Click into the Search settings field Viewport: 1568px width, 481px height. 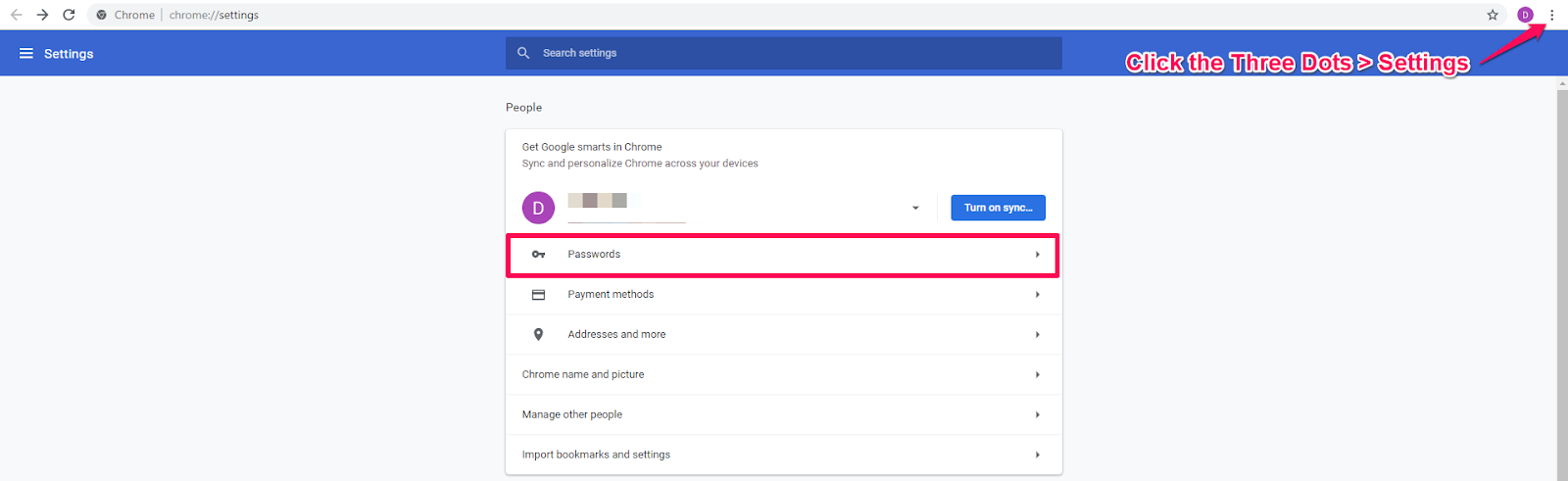coord(784,53)
